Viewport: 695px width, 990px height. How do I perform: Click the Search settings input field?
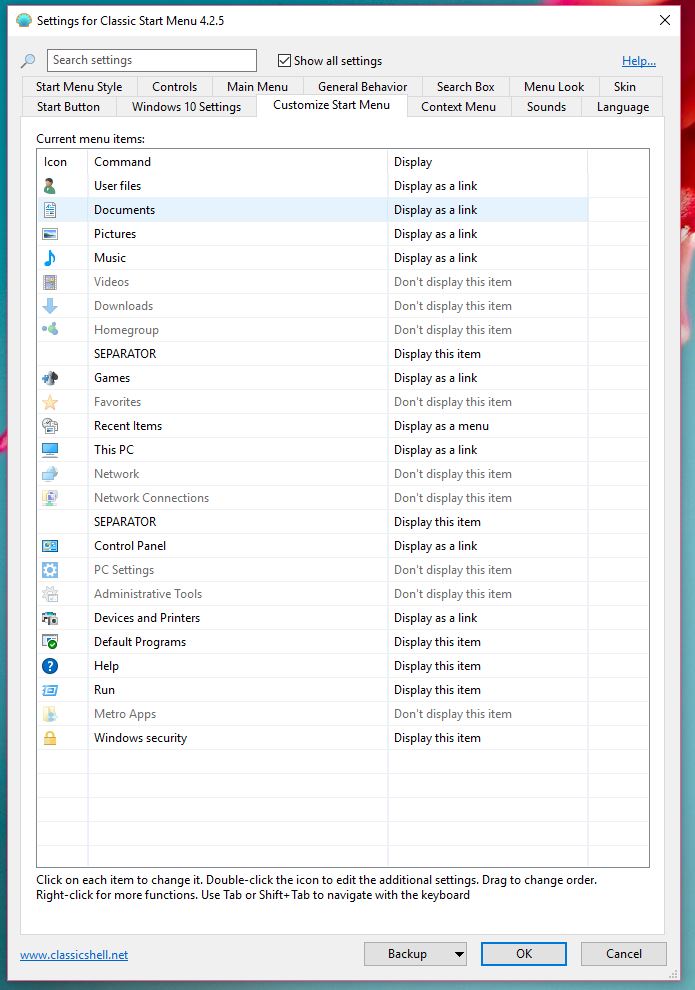click(x=152, y=61)
